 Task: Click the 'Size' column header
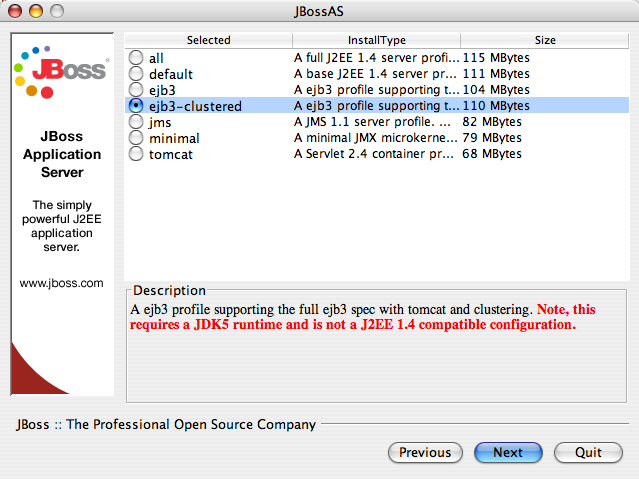point(545,40)
